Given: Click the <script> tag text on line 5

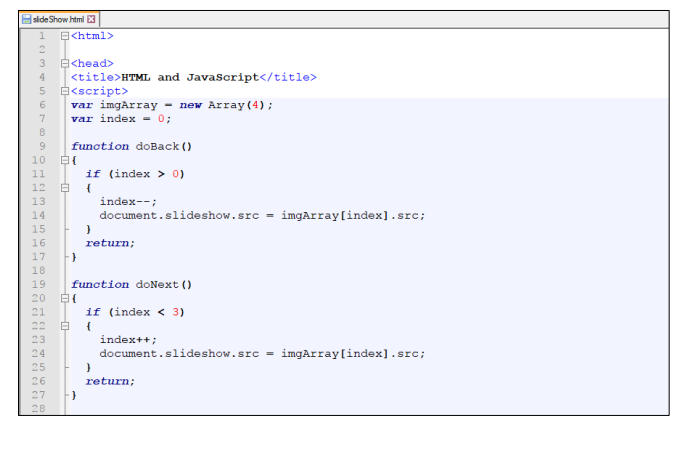Looking at the screenshot, I should (100, 91).
